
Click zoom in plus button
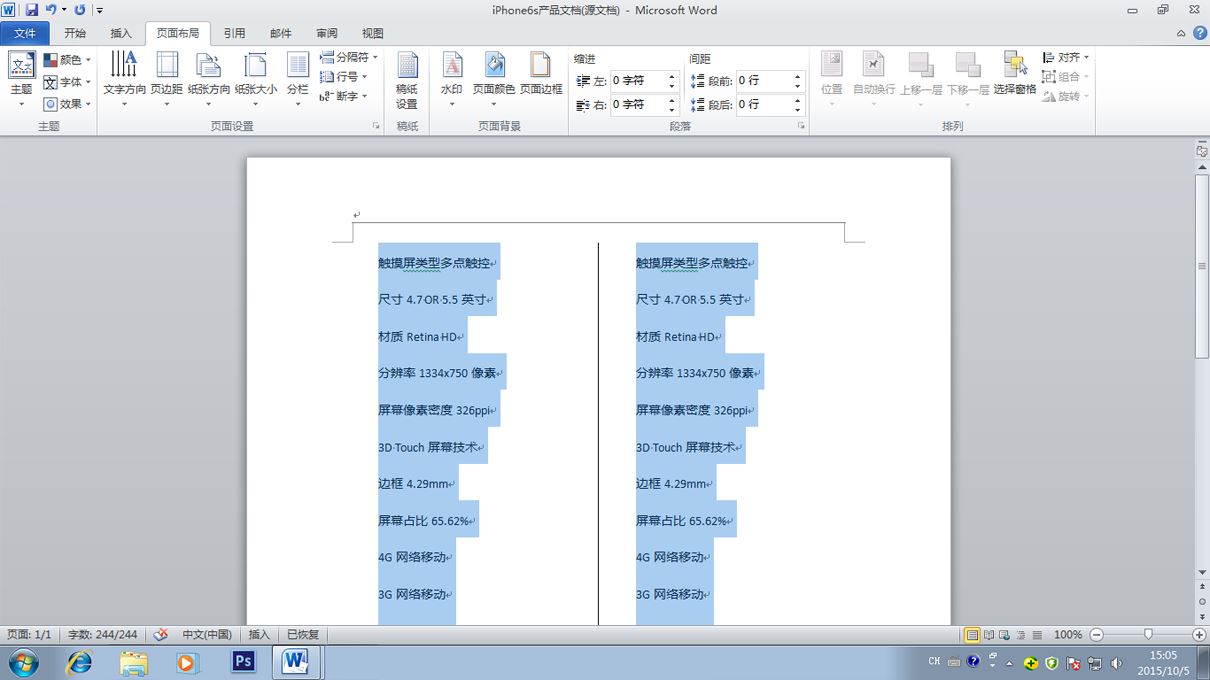[1199, 634]
